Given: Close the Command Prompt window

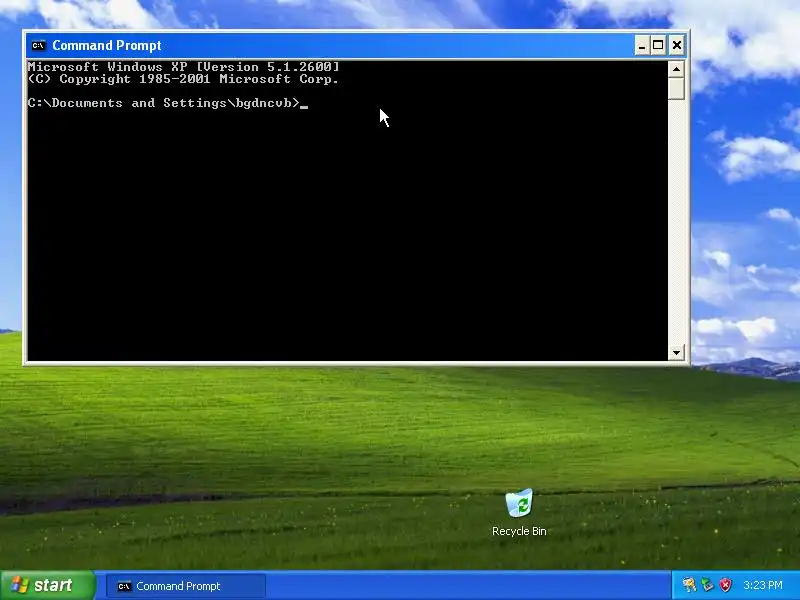Looking at the screenshot, I should [x=677, y=45].
